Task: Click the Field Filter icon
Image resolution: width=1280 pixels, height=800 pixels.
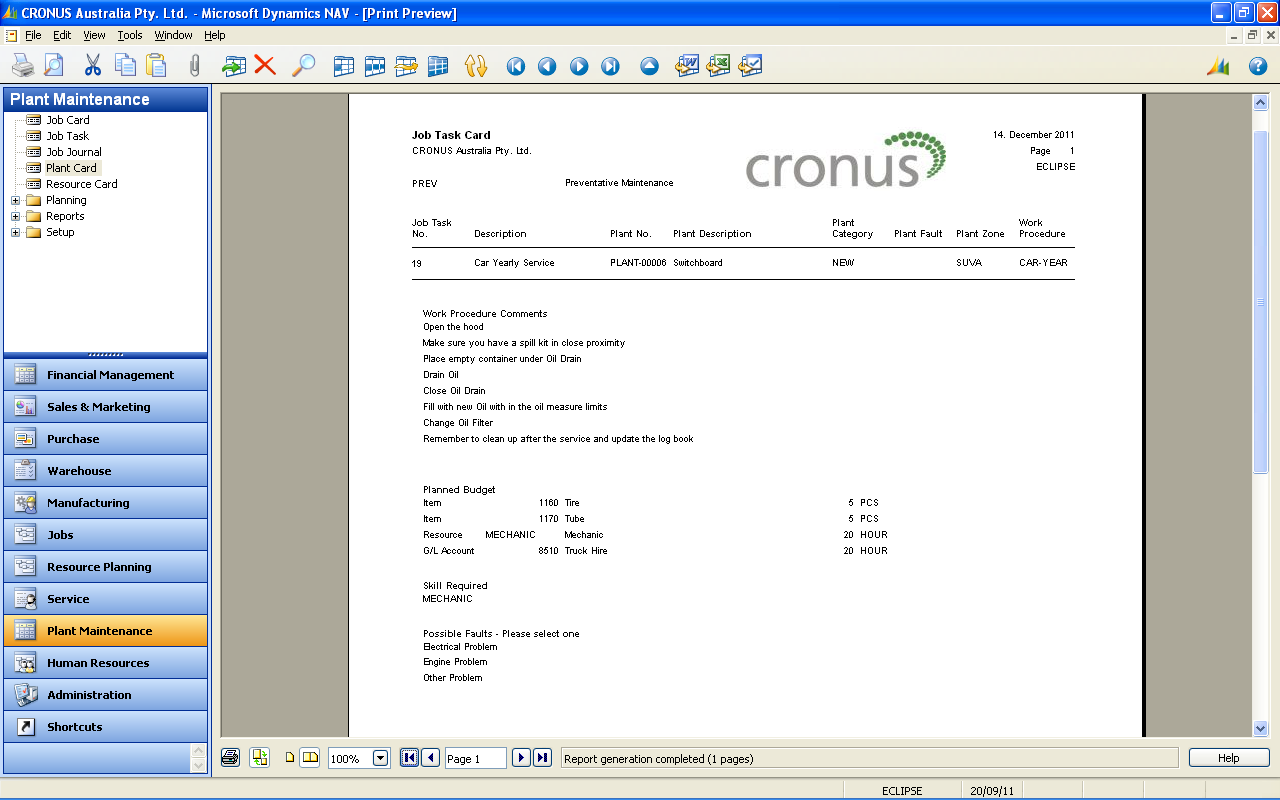Action: pyautogui.click(x=344, y=66)
